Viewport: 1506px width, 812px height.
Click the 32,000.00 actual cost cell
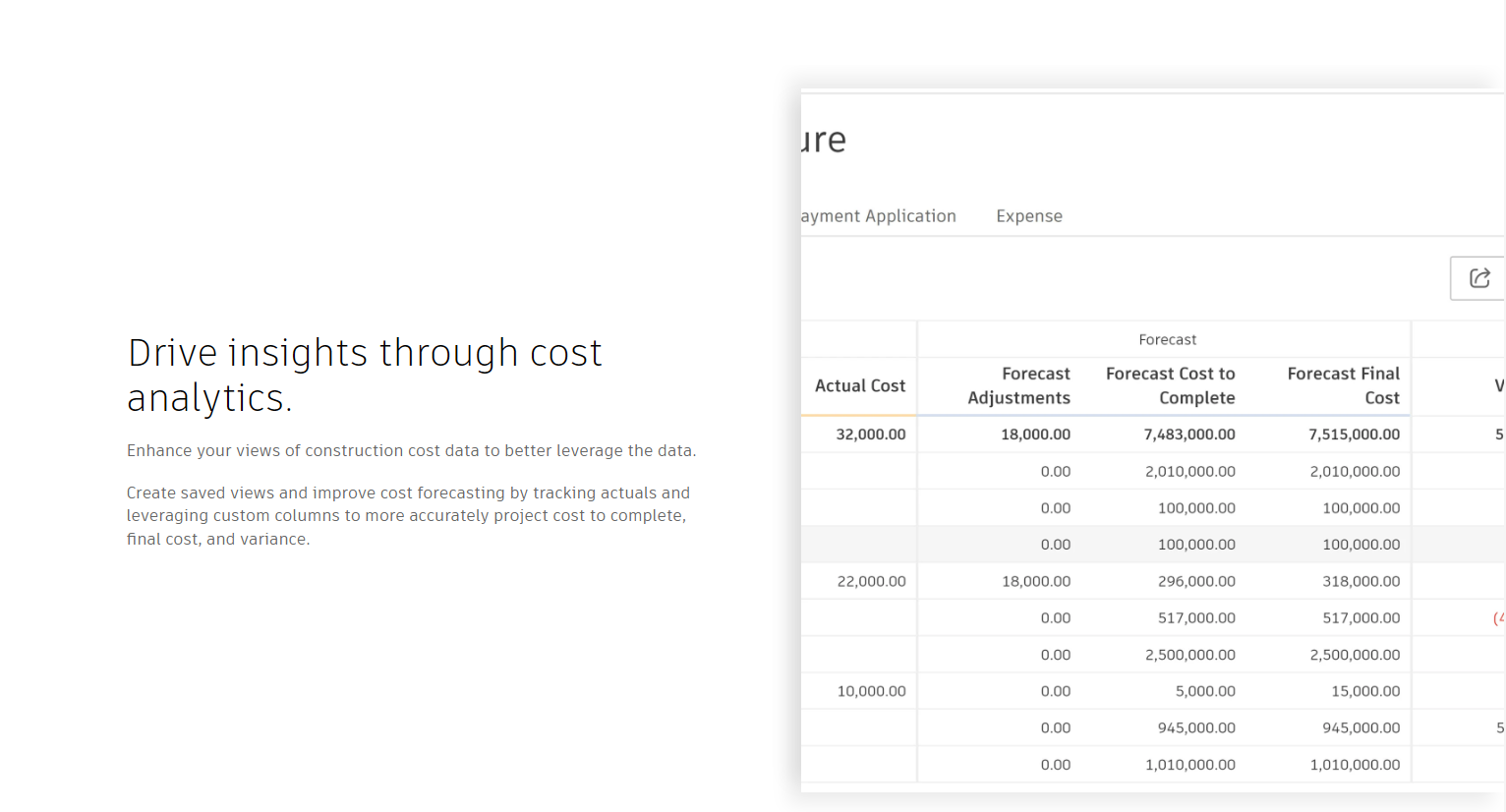point(871,435)
